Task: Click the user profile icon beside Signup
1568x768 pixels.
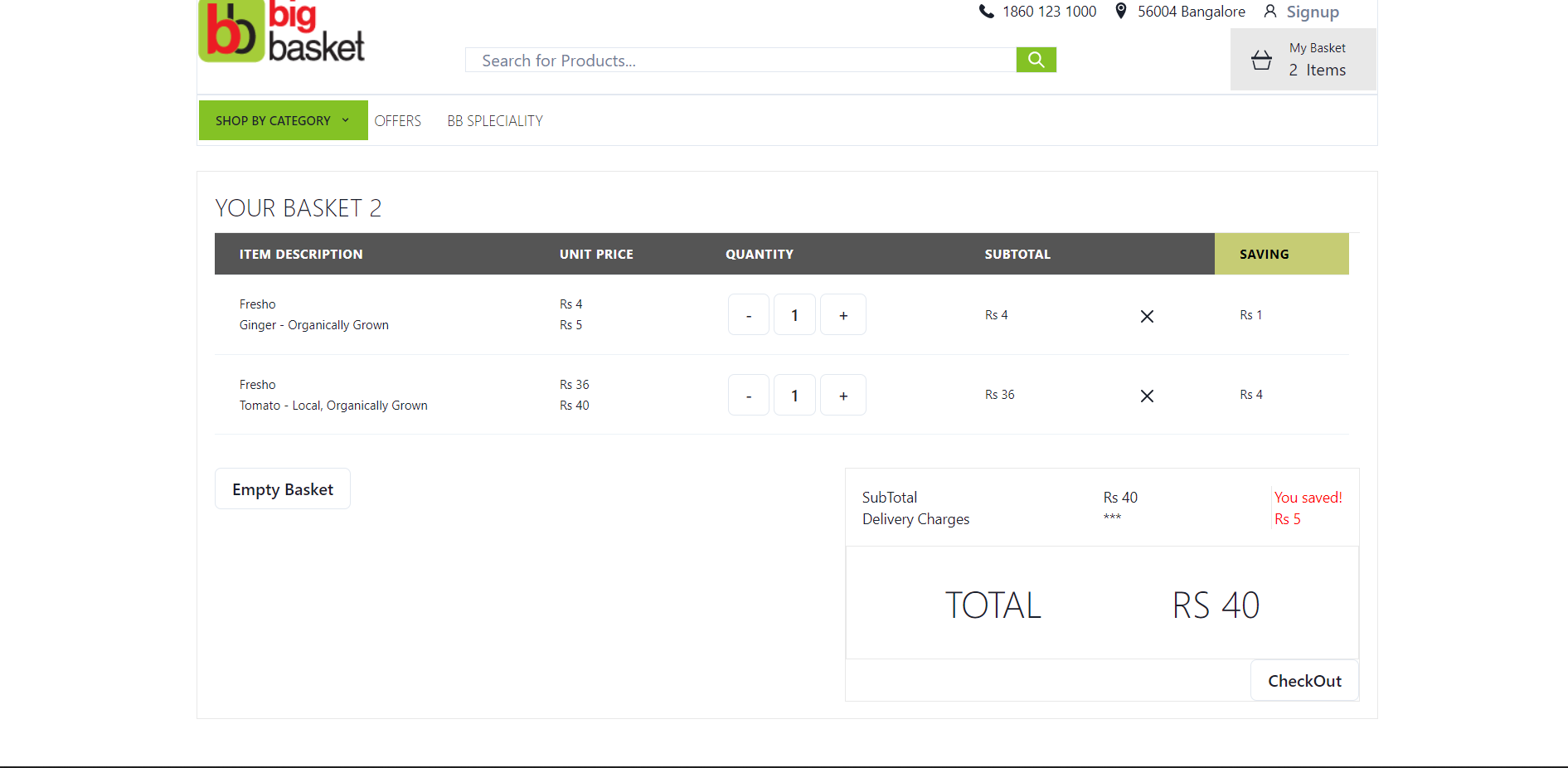Action: pos(1271,11)
